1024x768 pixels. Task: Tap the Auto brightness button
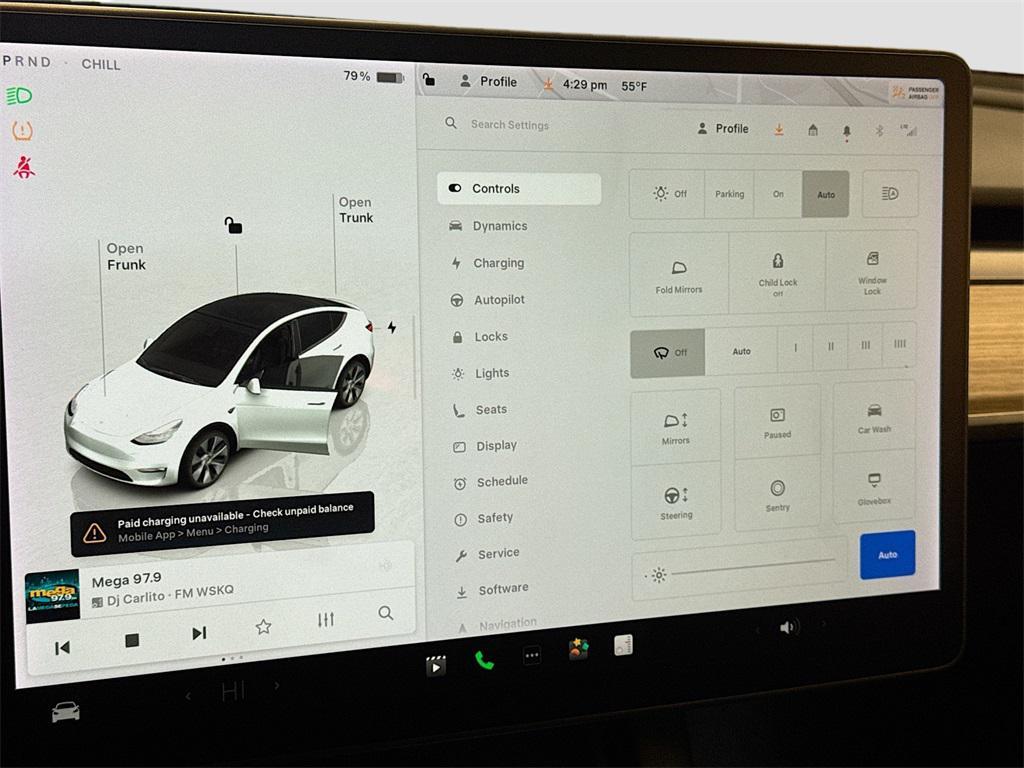[887, 554]
